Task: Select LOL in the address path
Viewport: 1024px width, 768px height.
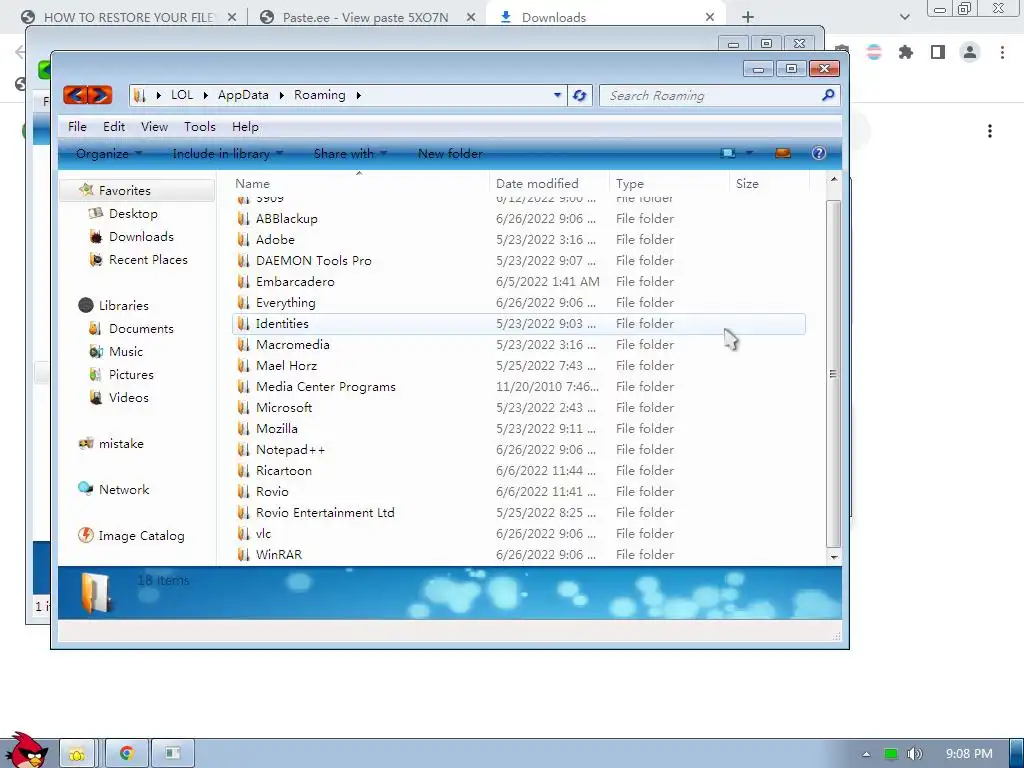Action: 182,95
